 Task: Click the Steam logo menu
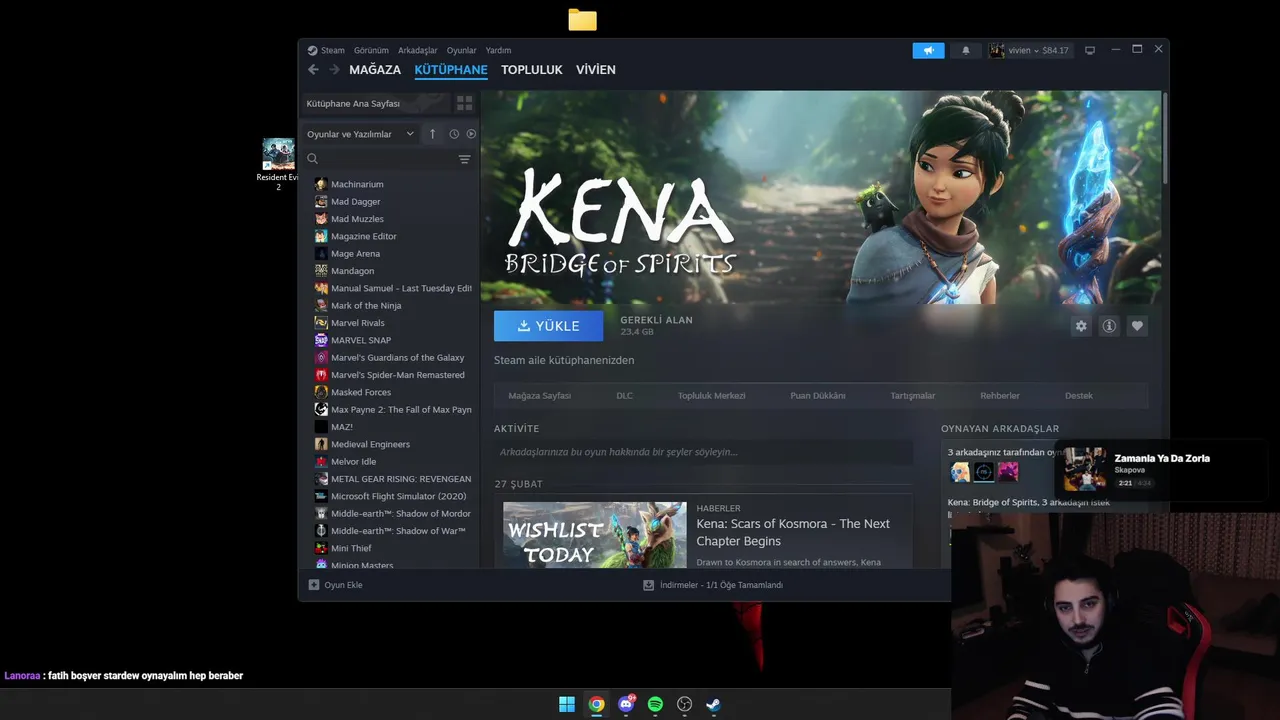pyautogui.click(x=325, y=50)
